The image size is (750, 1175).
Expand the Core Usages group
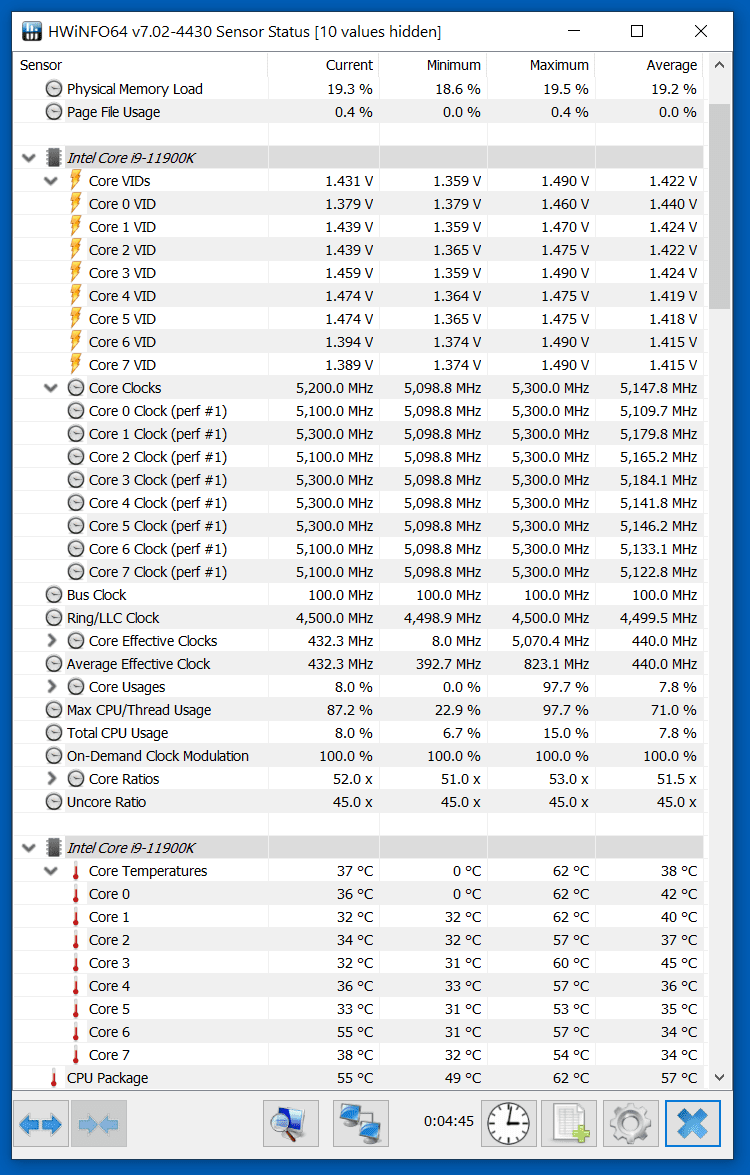51,687
